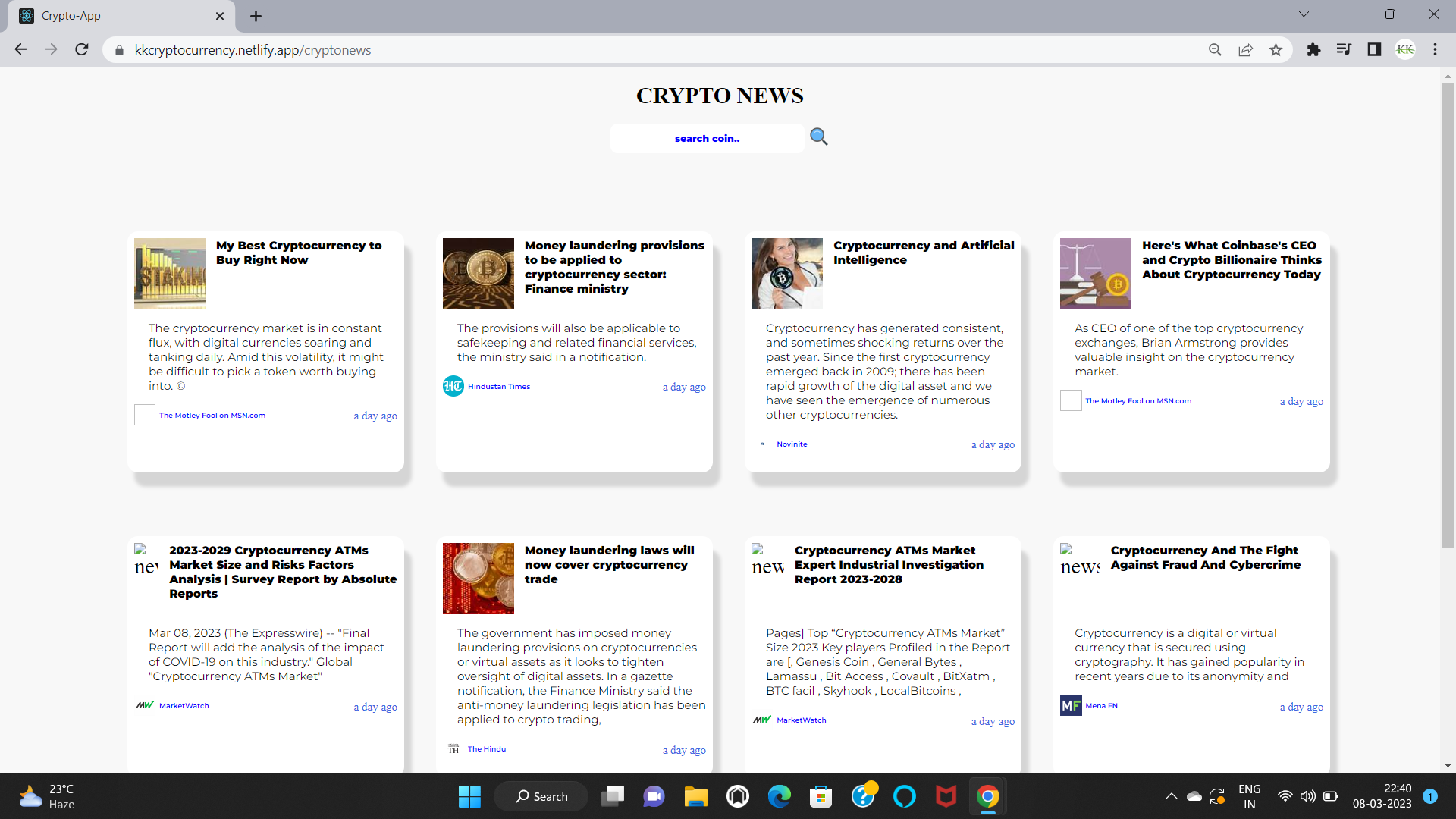1456x819 pixels.
Task: Open Microsoft Edge from the taskbar
Action: tap(778, 796)
